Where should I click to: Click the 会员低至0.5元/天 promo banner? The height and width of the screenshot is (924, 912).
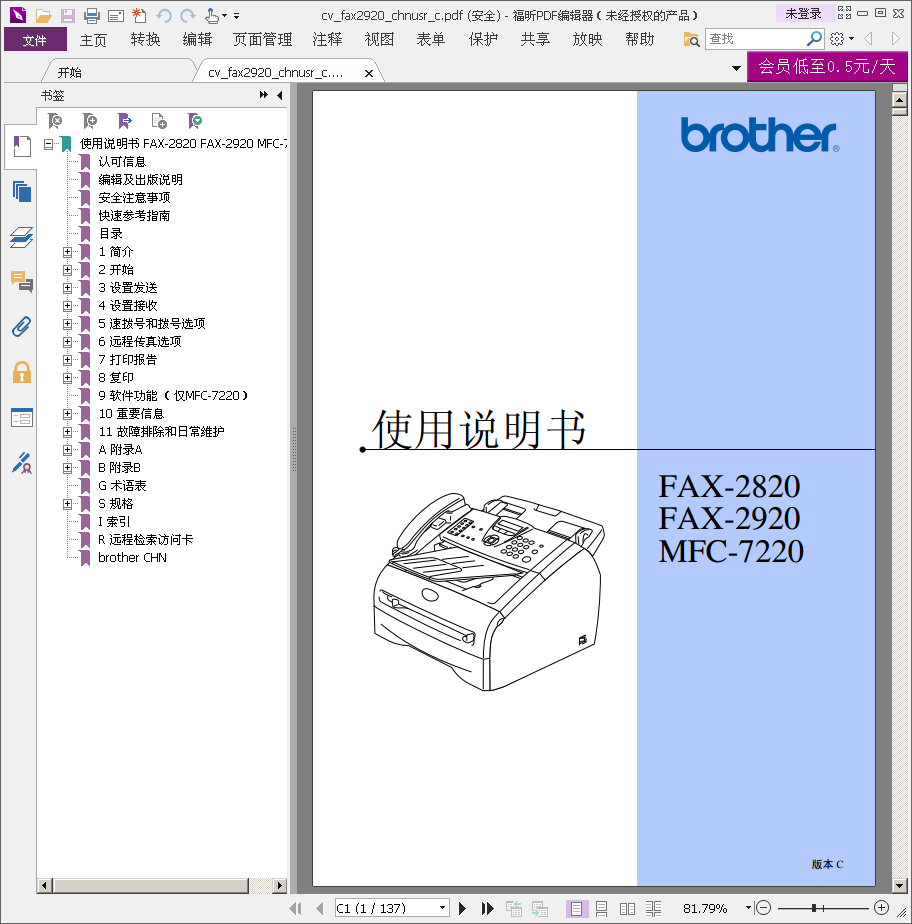point(827,66)
